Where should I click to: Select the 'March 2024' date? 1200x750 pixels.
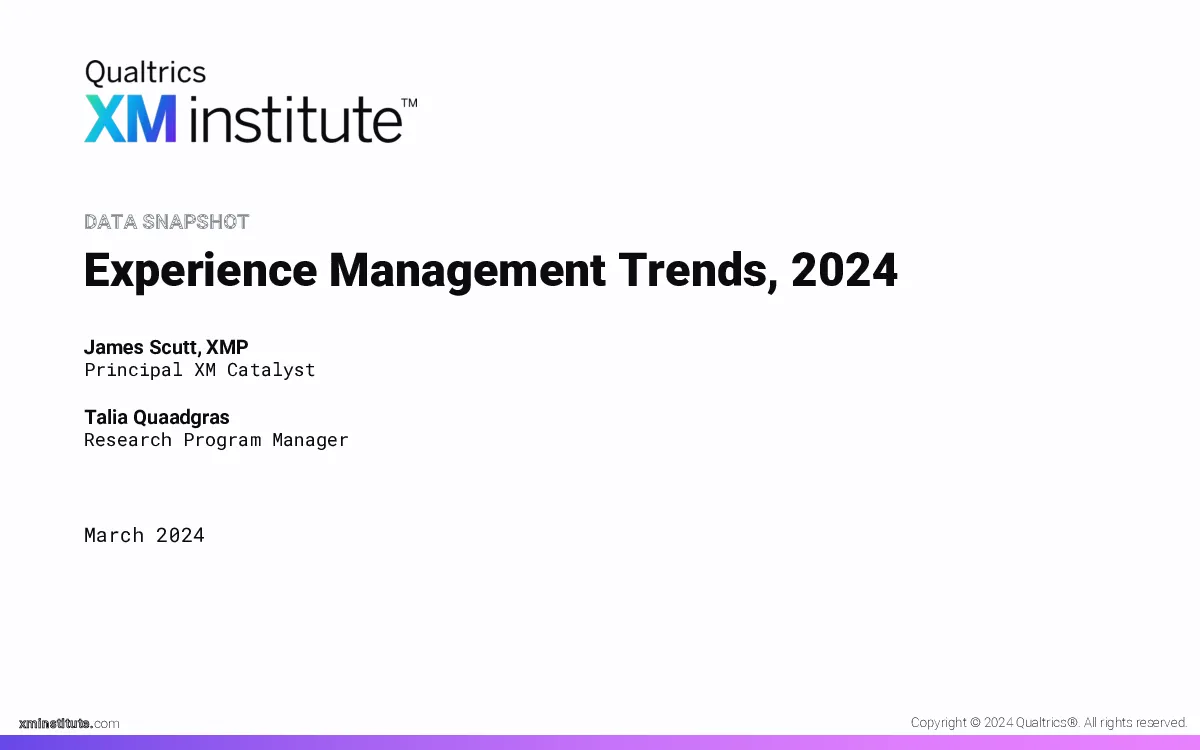144,535
